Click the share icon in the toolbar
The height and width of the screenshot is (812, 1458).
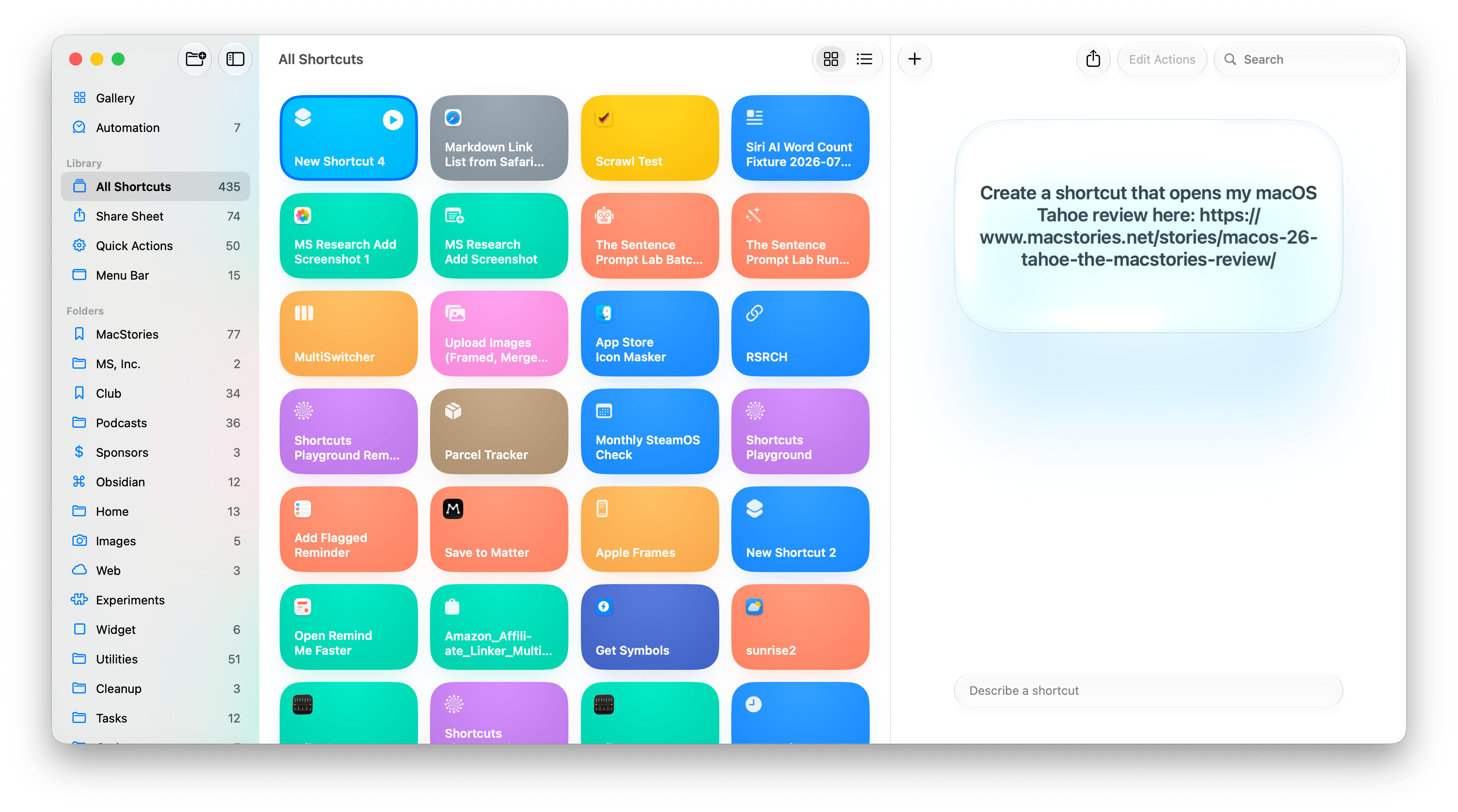click(x=1093, y=59)
